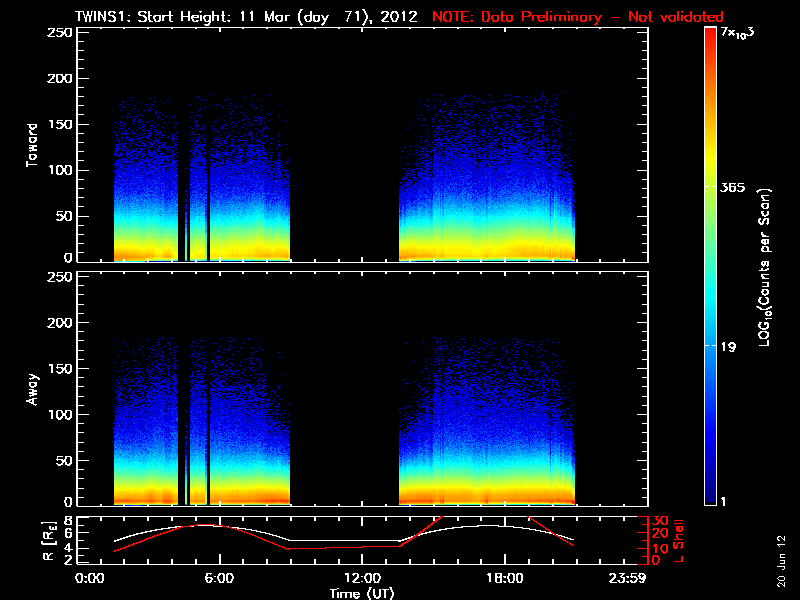
Task: Select the 12:00 time axis tick label
Action: point(361,579)
